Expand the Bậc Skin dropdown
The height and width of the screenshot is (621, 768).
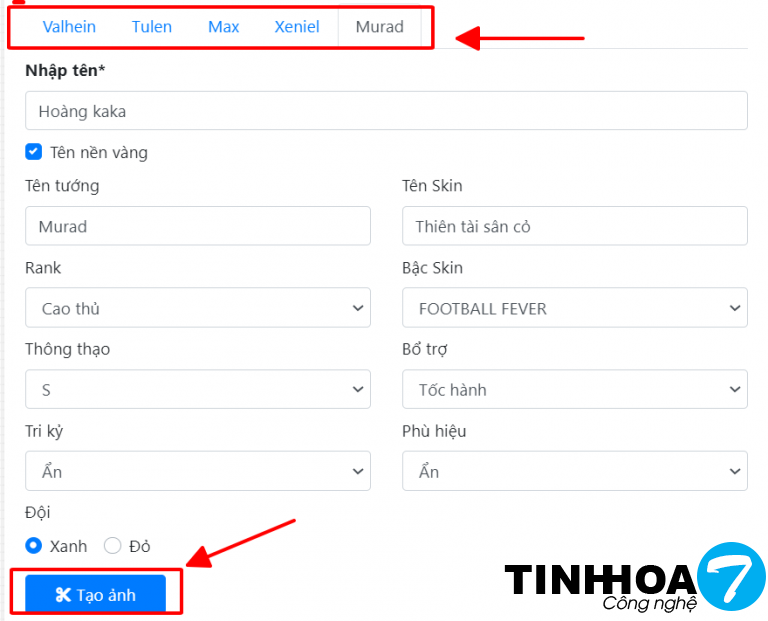[x=574, y=308]
